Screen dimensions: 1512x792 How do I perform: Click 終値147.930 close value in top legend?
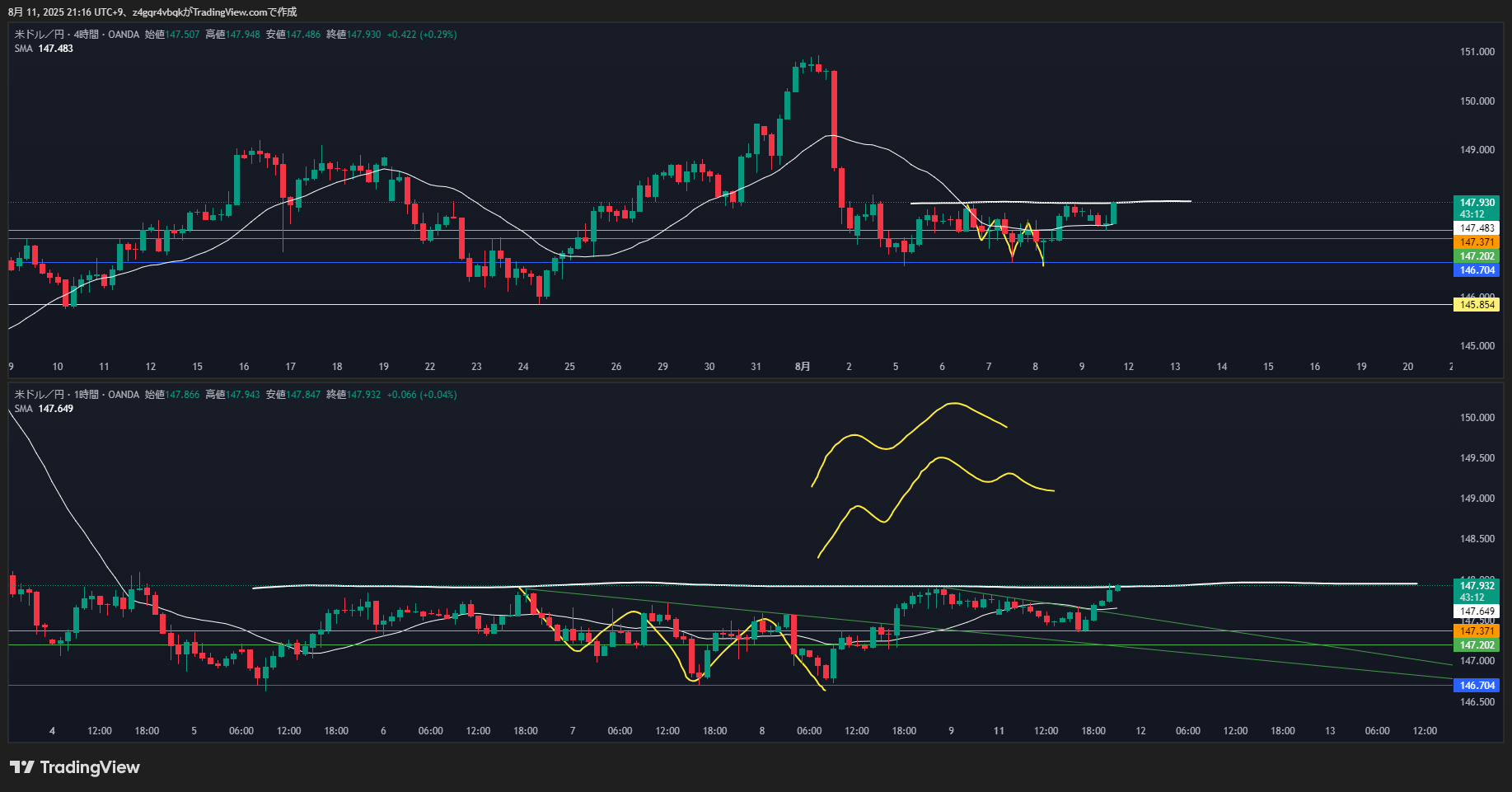(x=353, y=35)
